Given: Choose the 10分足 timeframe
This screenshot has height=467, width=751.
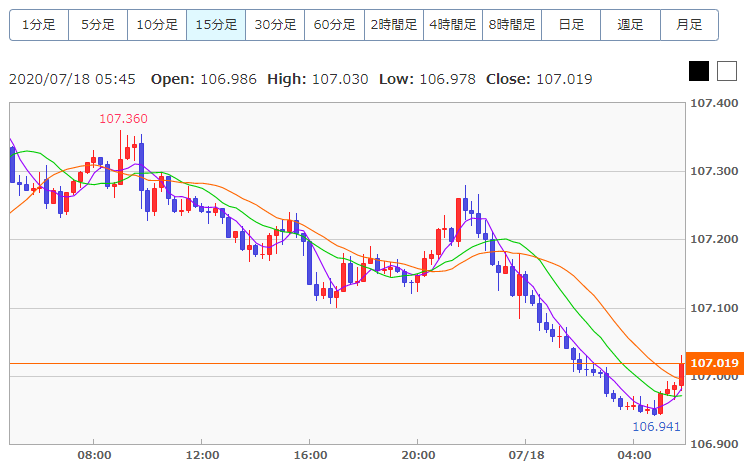Looking at the screenshot, I should [x=157, y=25].
